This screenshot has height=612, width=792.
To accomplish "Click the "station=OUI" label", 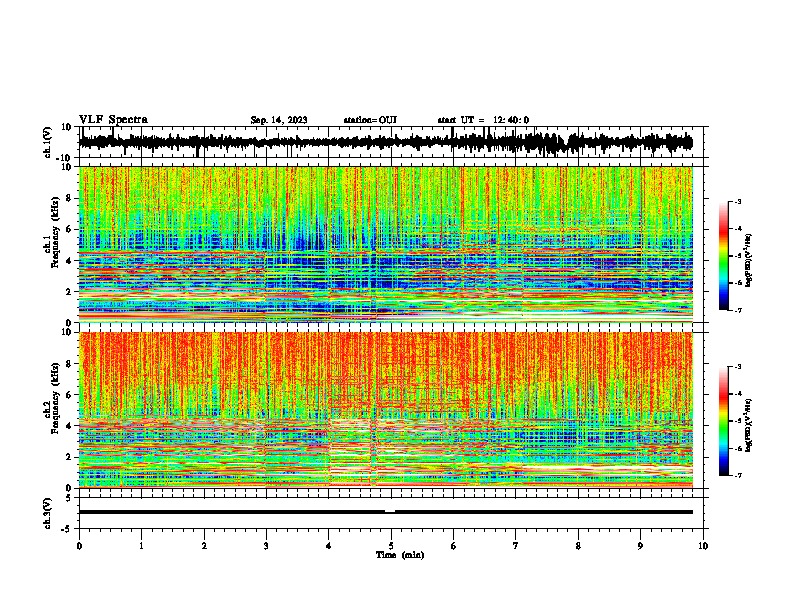I will pyautogui.click(x=370, y=120).
